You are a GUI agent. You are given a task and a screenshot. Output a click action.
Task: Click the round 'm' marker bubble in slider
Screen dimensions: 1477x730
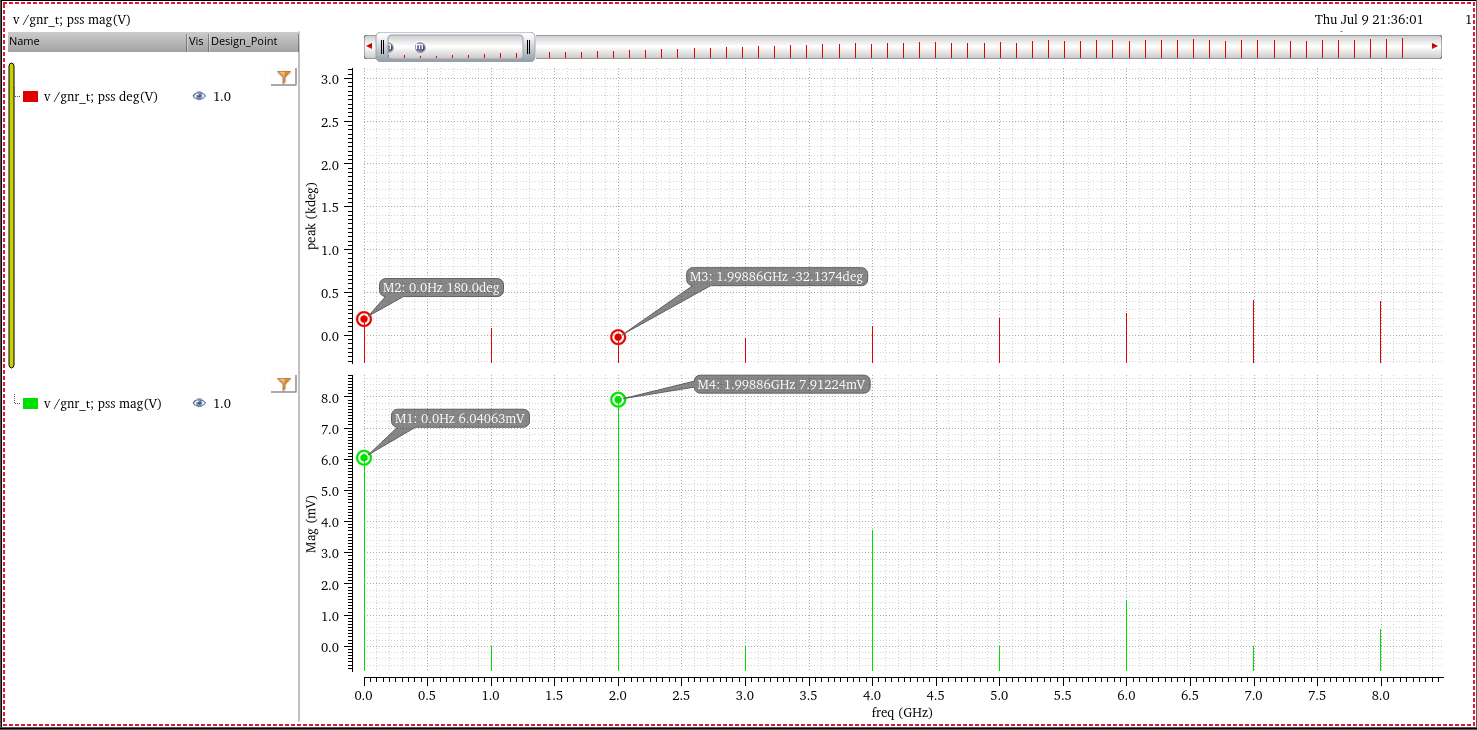tap(420, 47)
